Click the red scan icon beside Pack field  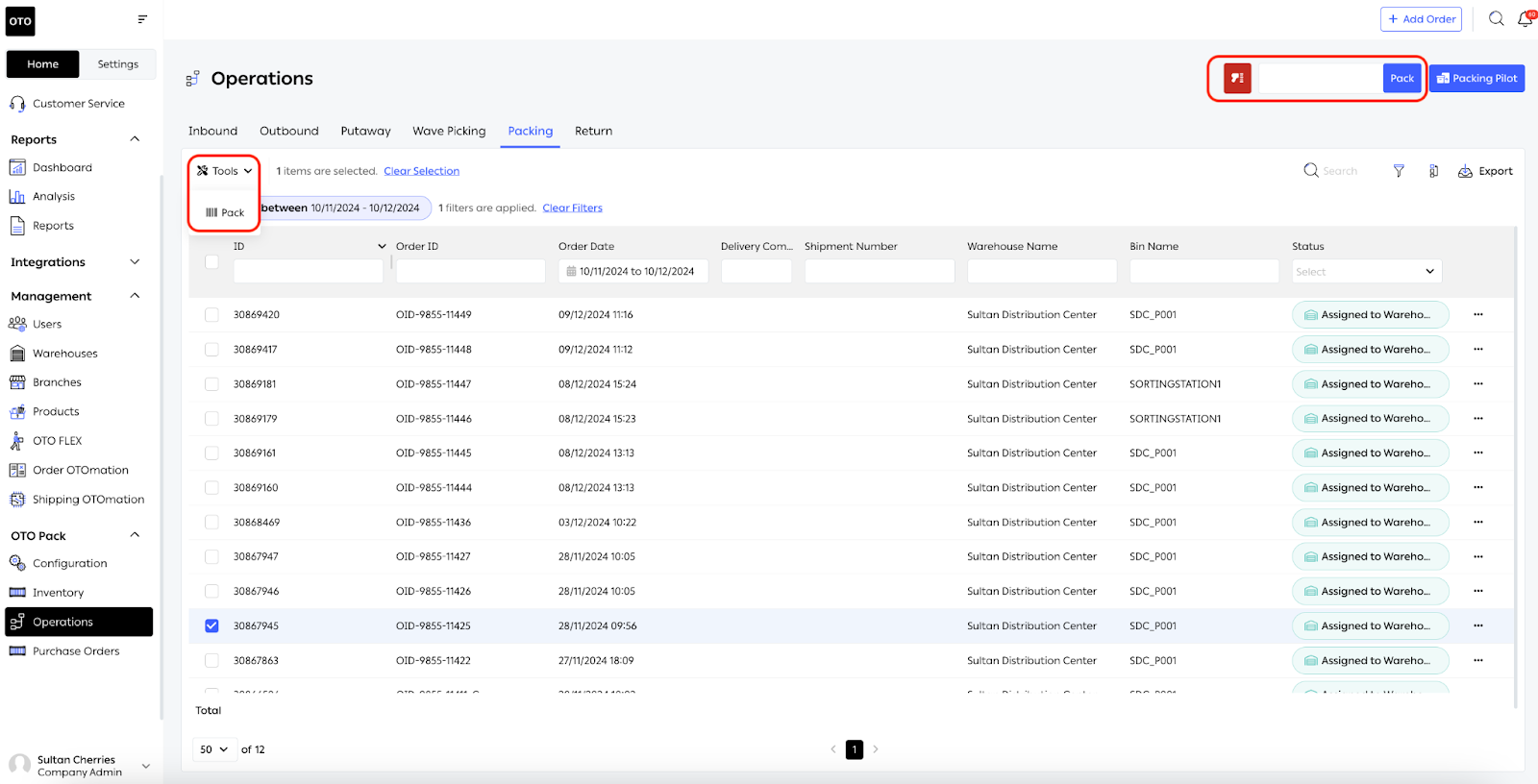(x=1237, y=79)
